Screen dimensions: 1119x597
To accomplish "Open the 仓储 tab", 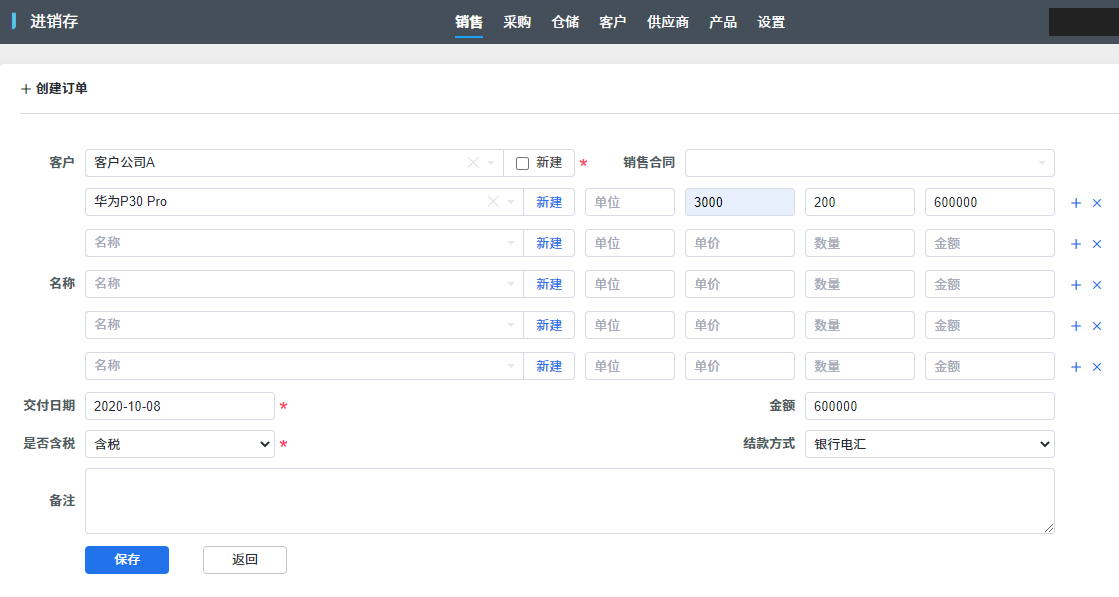I will pyautogui.click(x=565, y=22).
